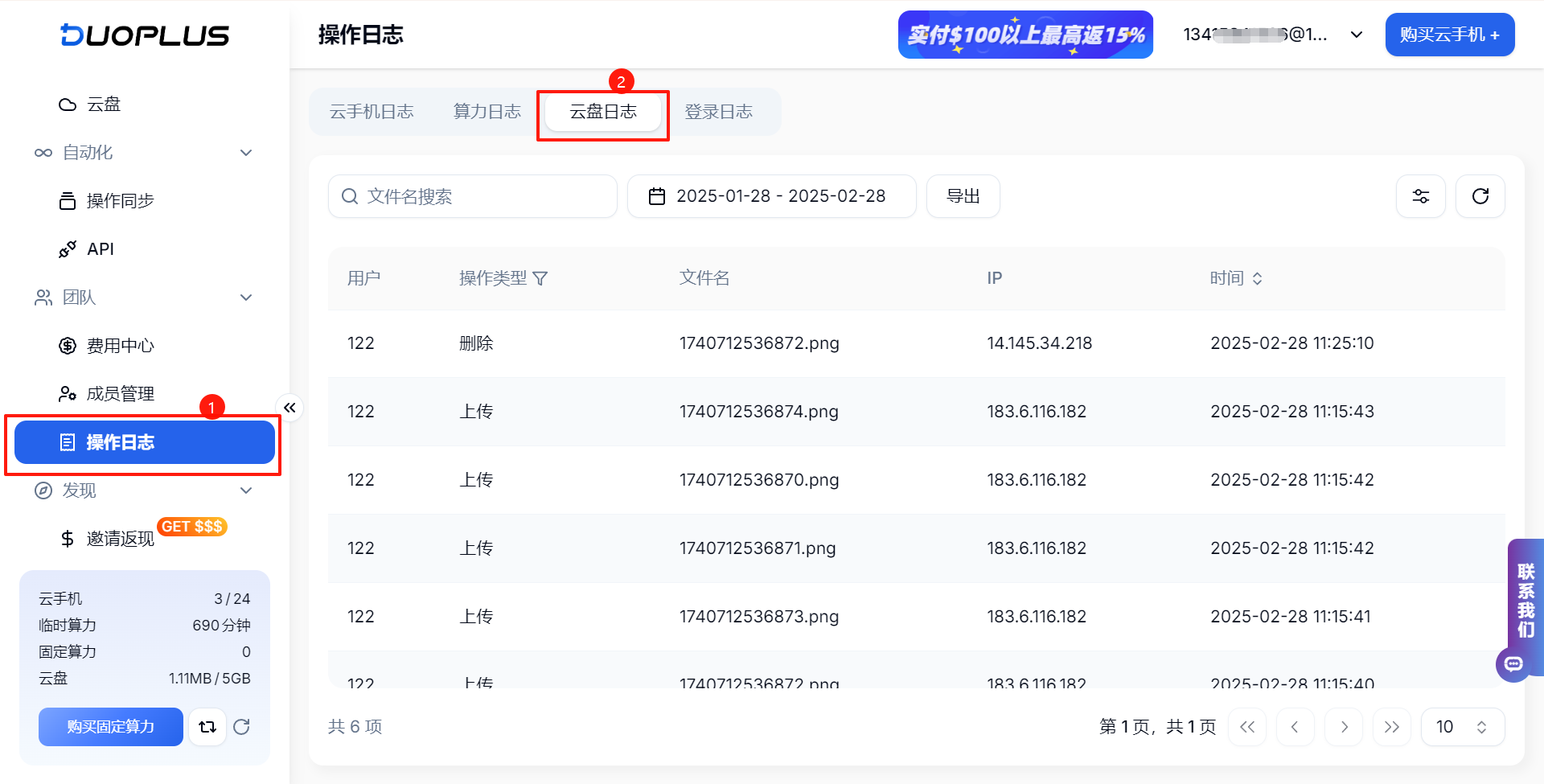
Task: Open the chat support bubble icon
Action: [1513, 664]
